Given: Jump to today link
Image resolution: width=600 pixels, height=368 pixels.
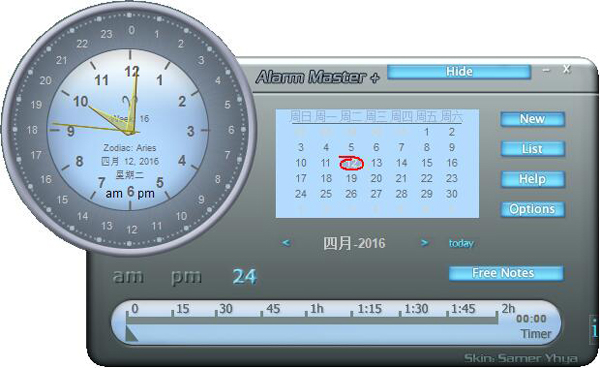Looking at the screenshot, I should [x=461, y=243].
